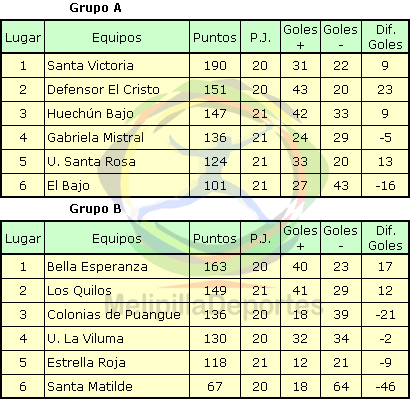Select El Bajo goal difference -16
Image resolution: width=410 pixels, height=399 pixels.
pos(385,185)
